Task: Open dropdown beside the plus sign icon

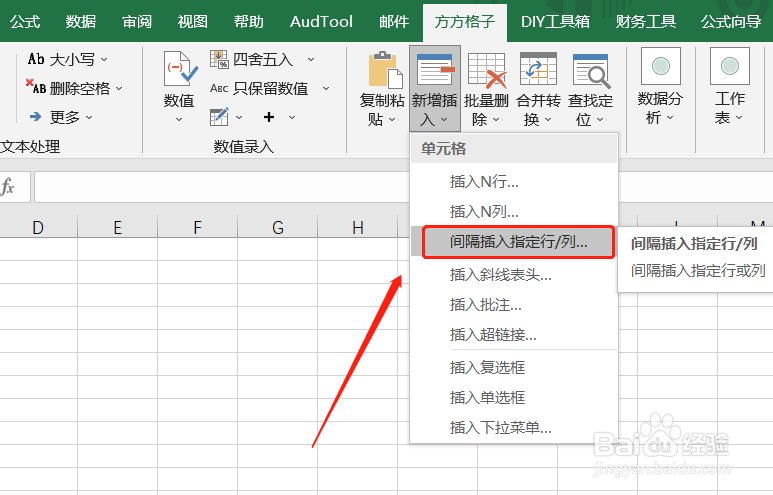Action: [292, 117]
